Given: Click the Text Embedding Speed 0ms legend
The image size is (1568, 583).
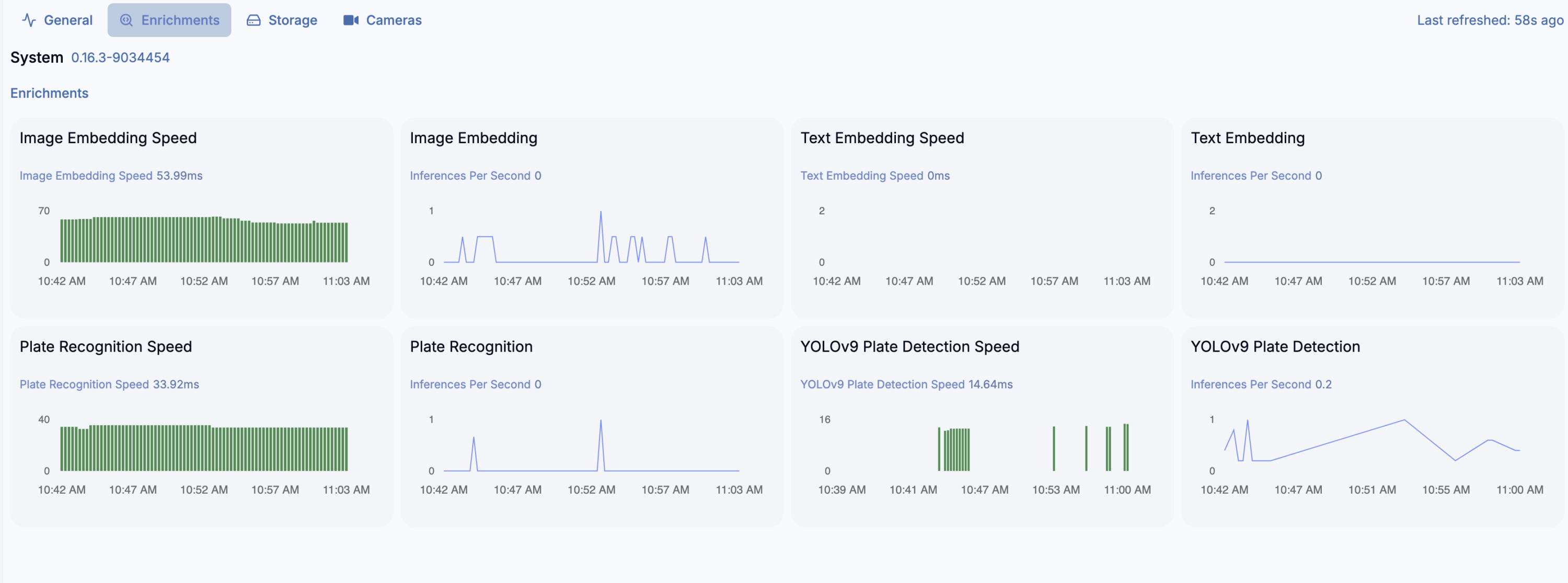Looking at the screenshot, I should coord(874,175).
